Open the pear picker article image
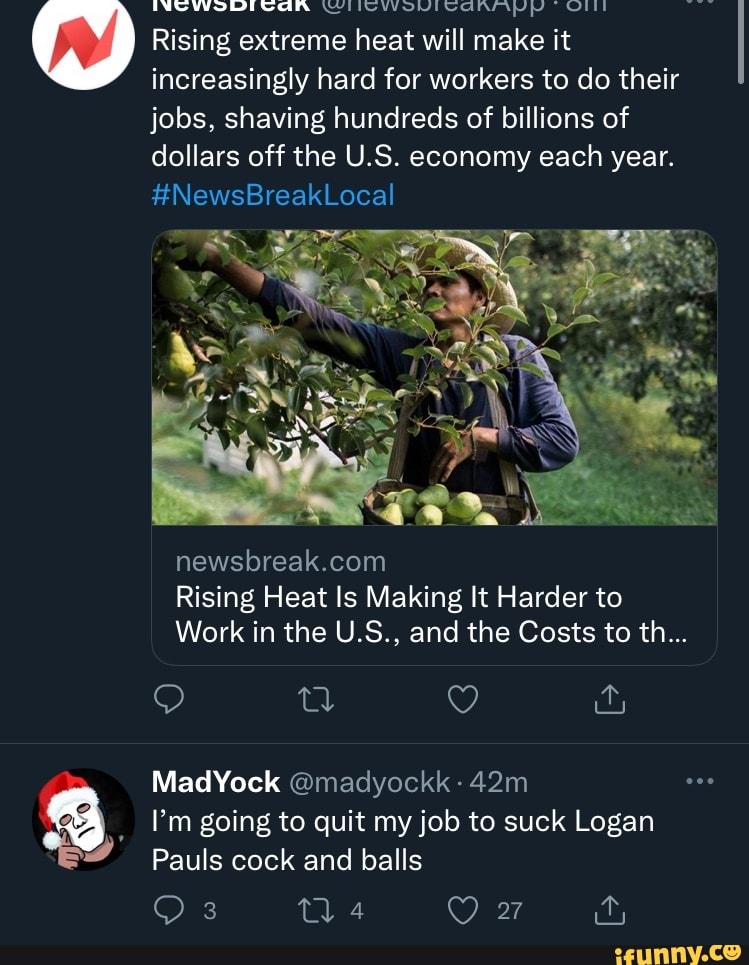Image resolution: width=749 pixels, height=965 pixels. coord(434,377)
